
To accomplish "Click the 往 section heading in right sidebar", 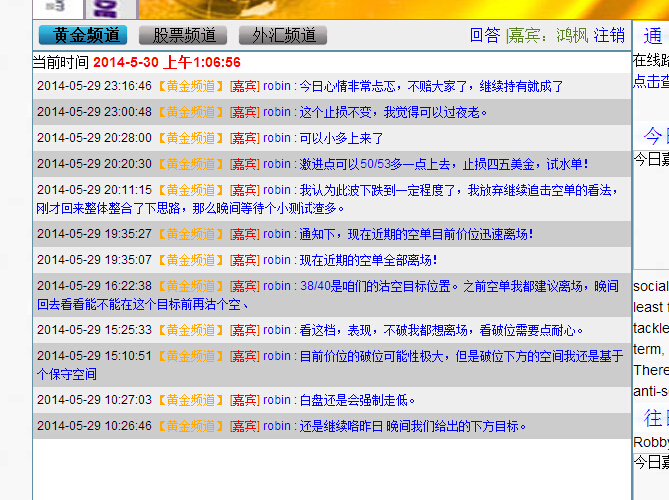I will (x=653, y=418).
